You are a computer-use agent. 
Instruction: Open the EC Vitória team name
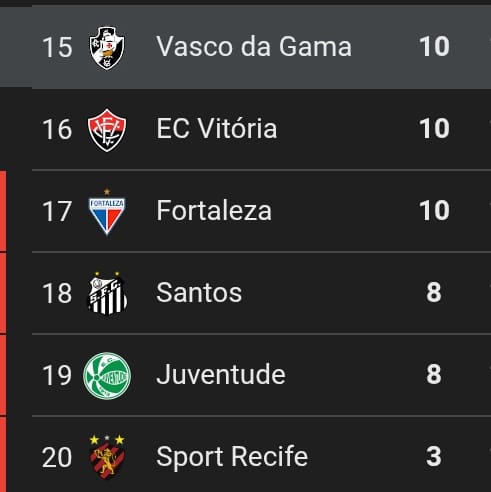(x=217, y=128)
